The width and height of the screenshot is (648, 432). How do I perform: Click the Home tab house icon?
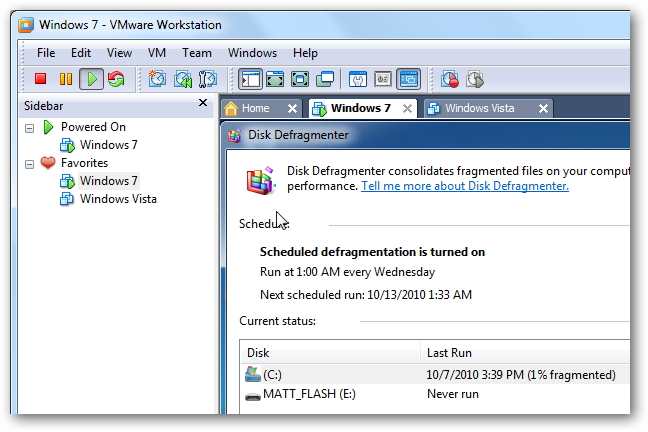(x=231, y=108)
